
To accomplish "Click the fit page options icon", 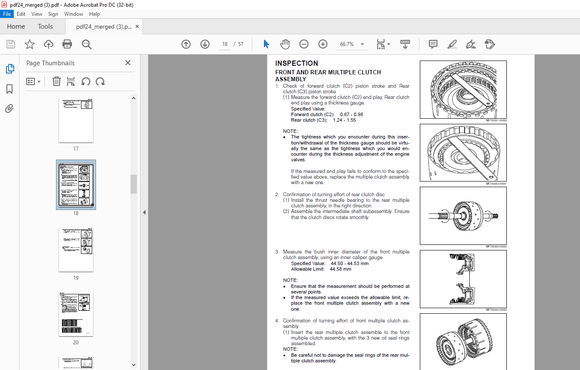I will [381, 44].
